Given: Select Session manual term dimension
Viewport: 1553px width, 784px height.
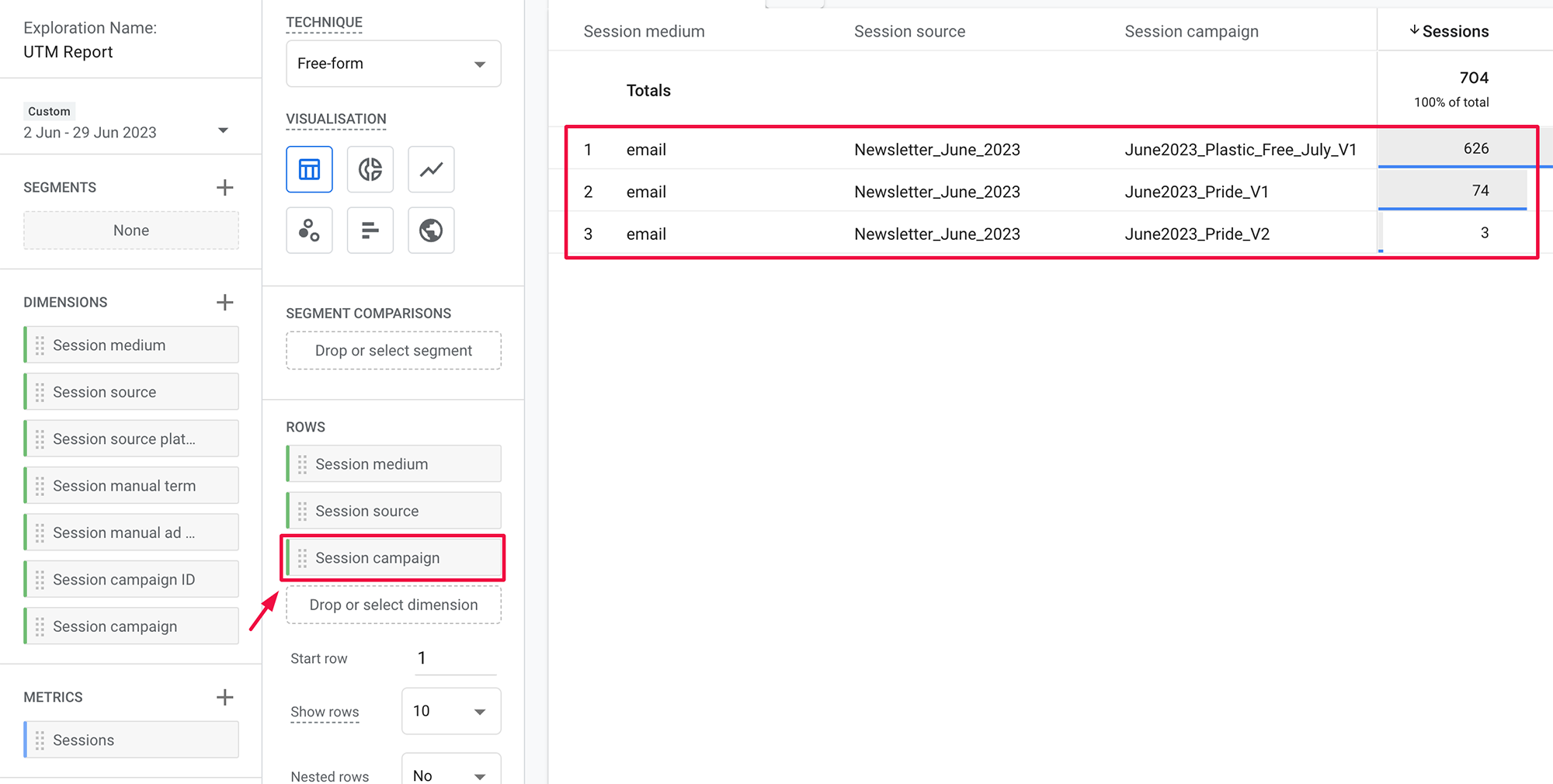Looking at the screenshot, I should tap(131, 486).
